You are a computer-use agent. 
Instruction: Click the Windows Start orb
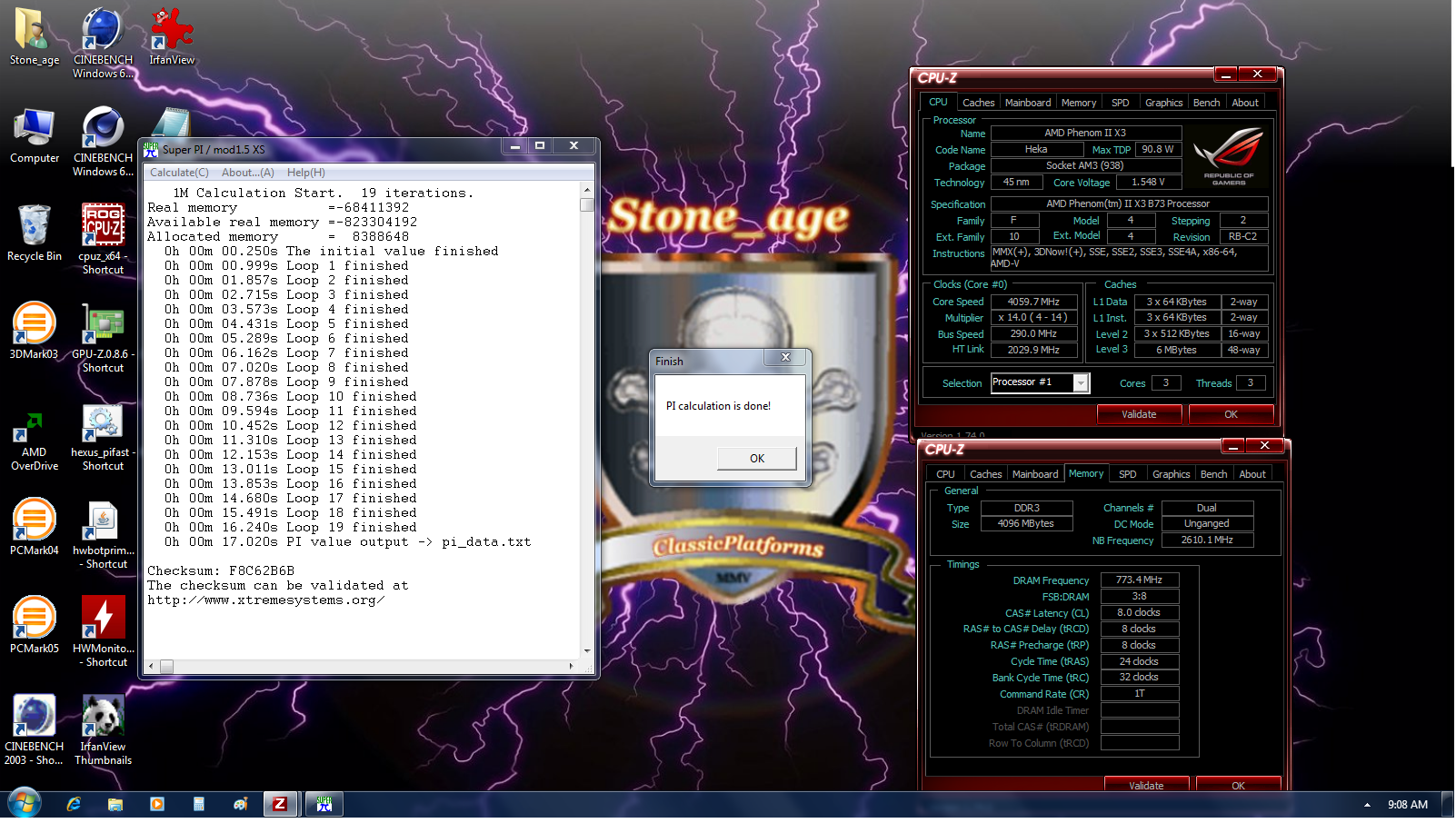(24, 805)
